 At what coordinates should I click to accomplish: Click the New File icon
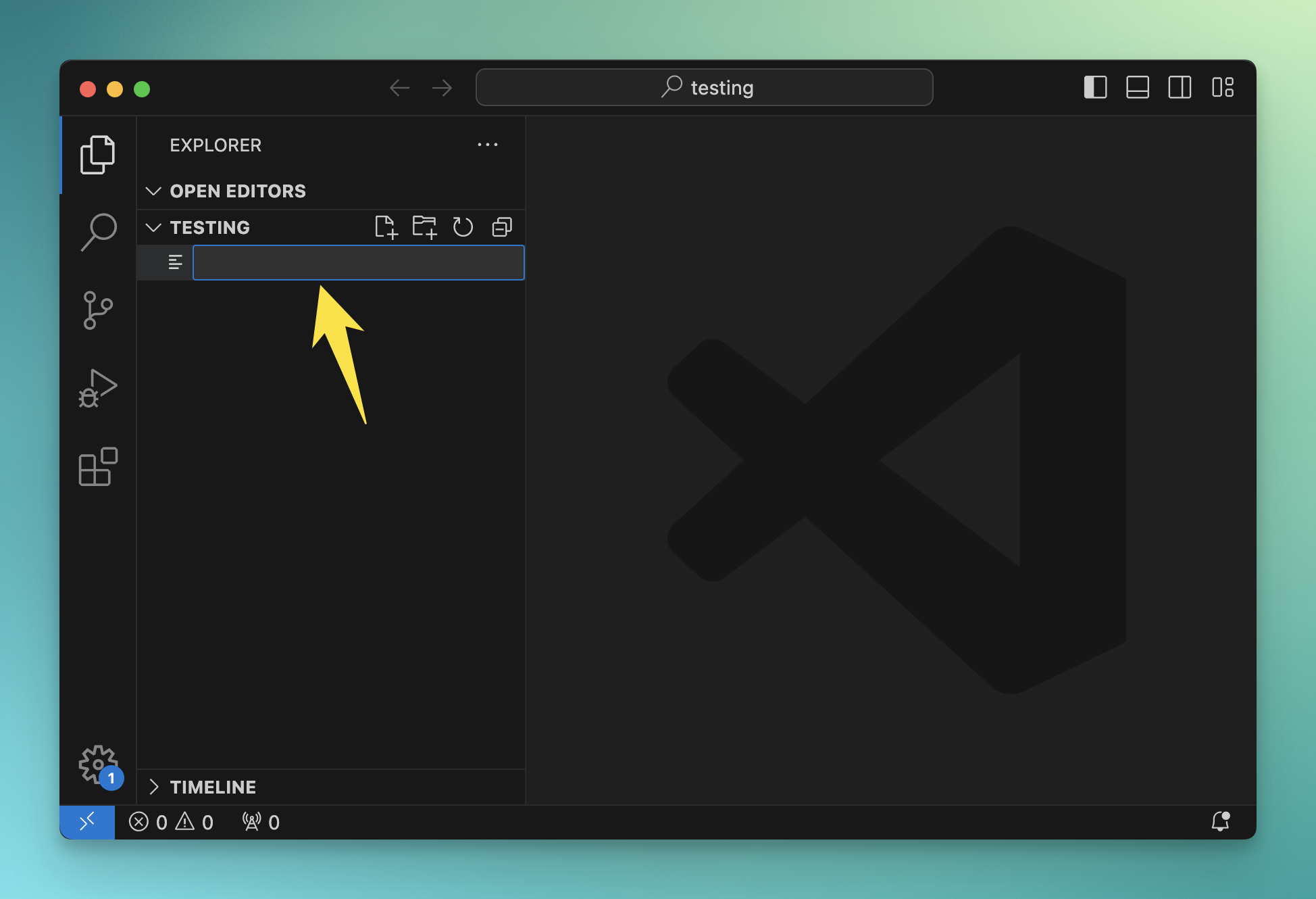(386, 227)
